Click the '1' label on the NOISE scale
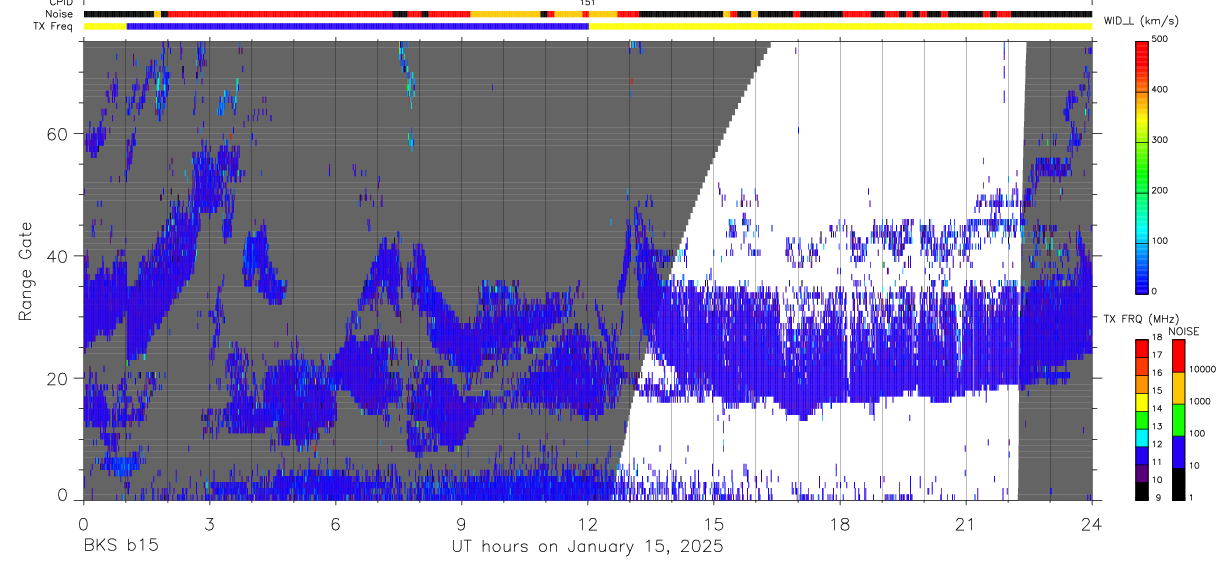 [x=1191, y=499]
